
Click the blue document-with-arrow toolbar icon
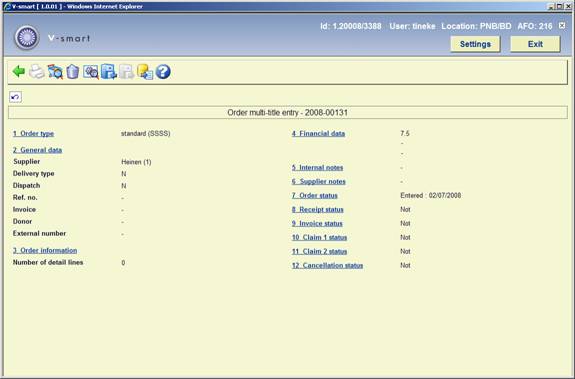109,72
